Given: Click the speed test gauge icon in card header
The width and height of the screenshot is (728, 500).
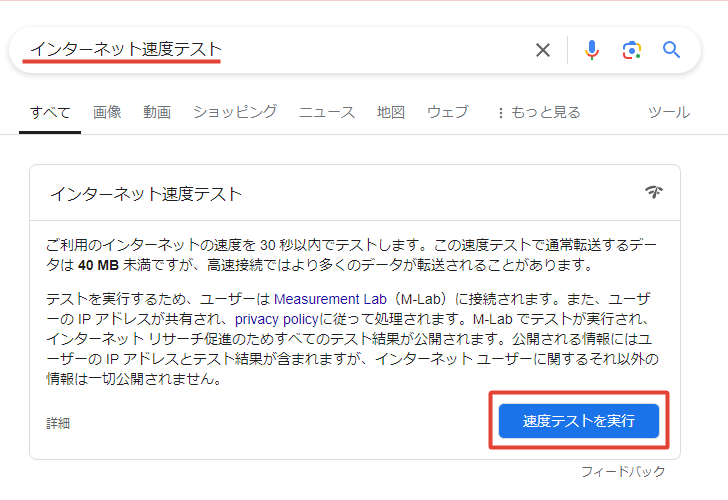Looking at the screenshot, I should 654,191.
